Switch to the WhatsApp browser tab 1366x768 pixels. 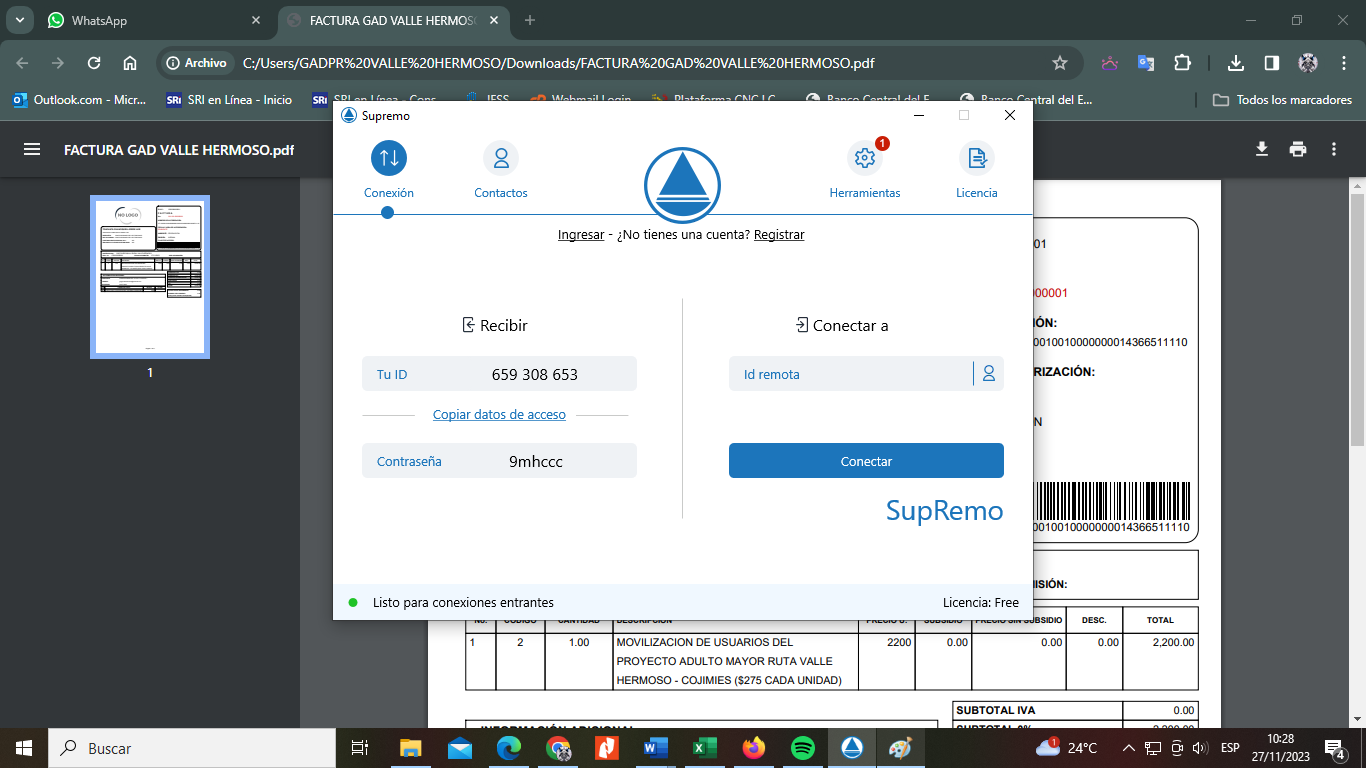click(150, 20)
